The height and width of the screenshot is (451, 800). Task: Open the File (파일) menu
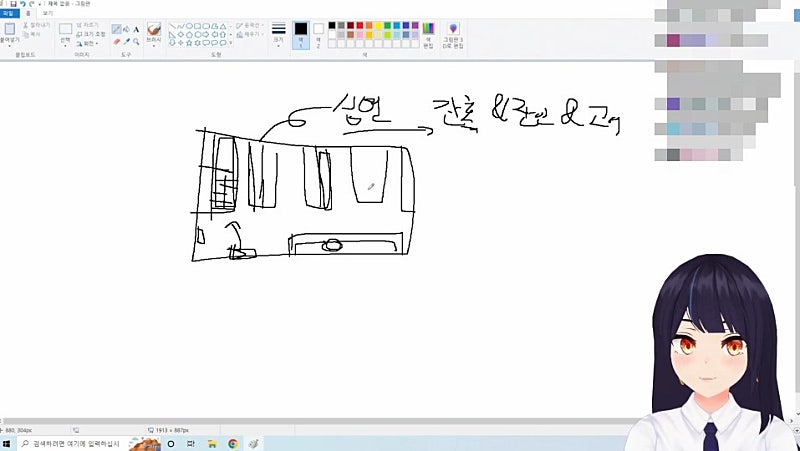coord(8,14)
